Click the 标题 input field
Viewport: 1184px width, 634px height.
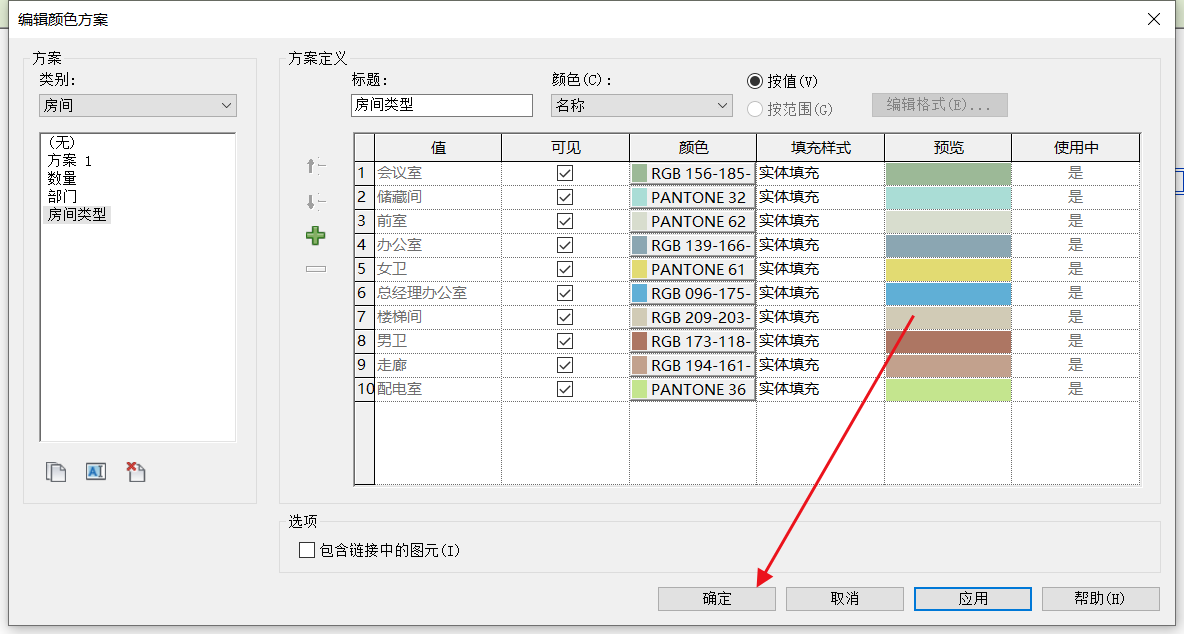pyautogui.click(x=442, y=105)
